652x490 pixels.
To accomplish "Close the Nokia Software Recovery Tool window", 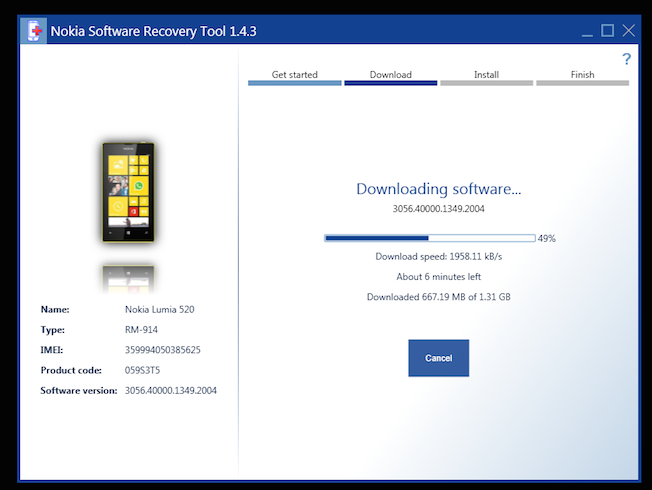I will click(x=628, y=31).
